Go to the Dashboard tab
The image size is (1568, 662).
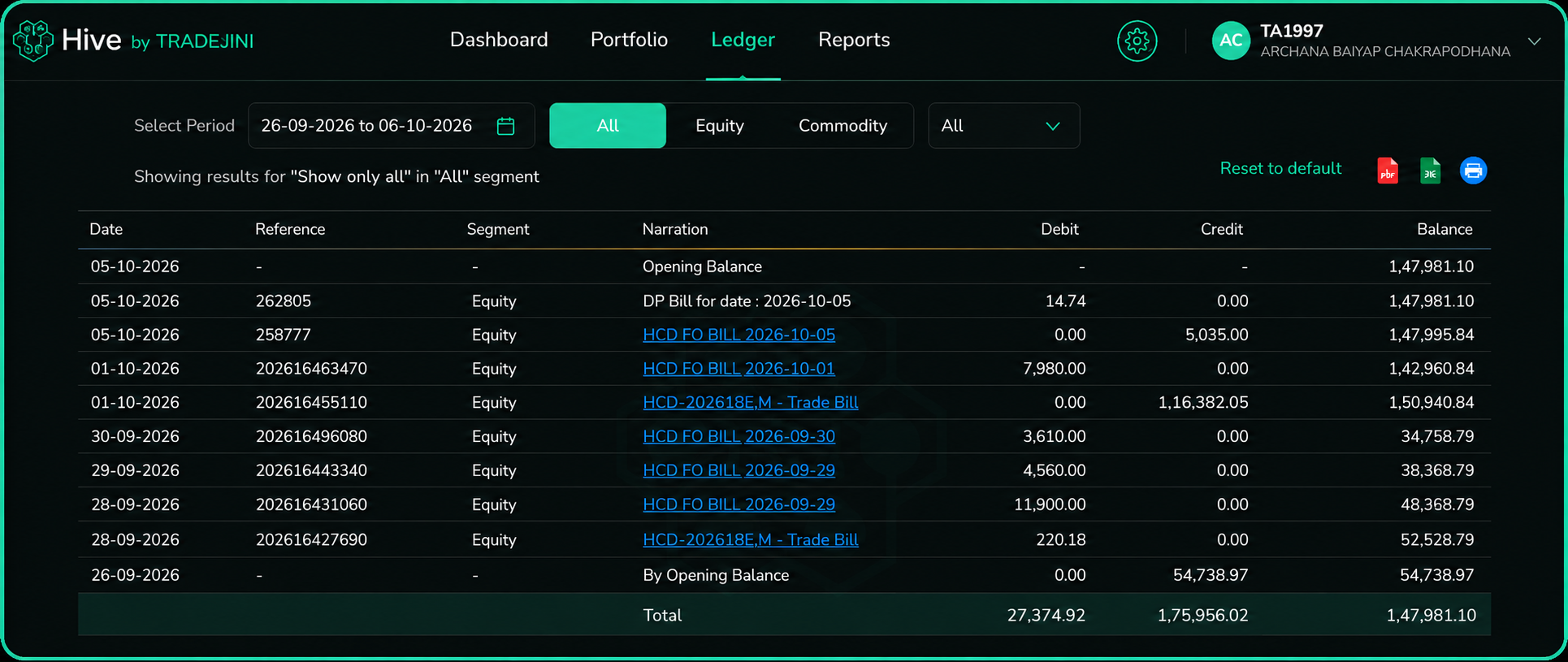coord(499,40)
